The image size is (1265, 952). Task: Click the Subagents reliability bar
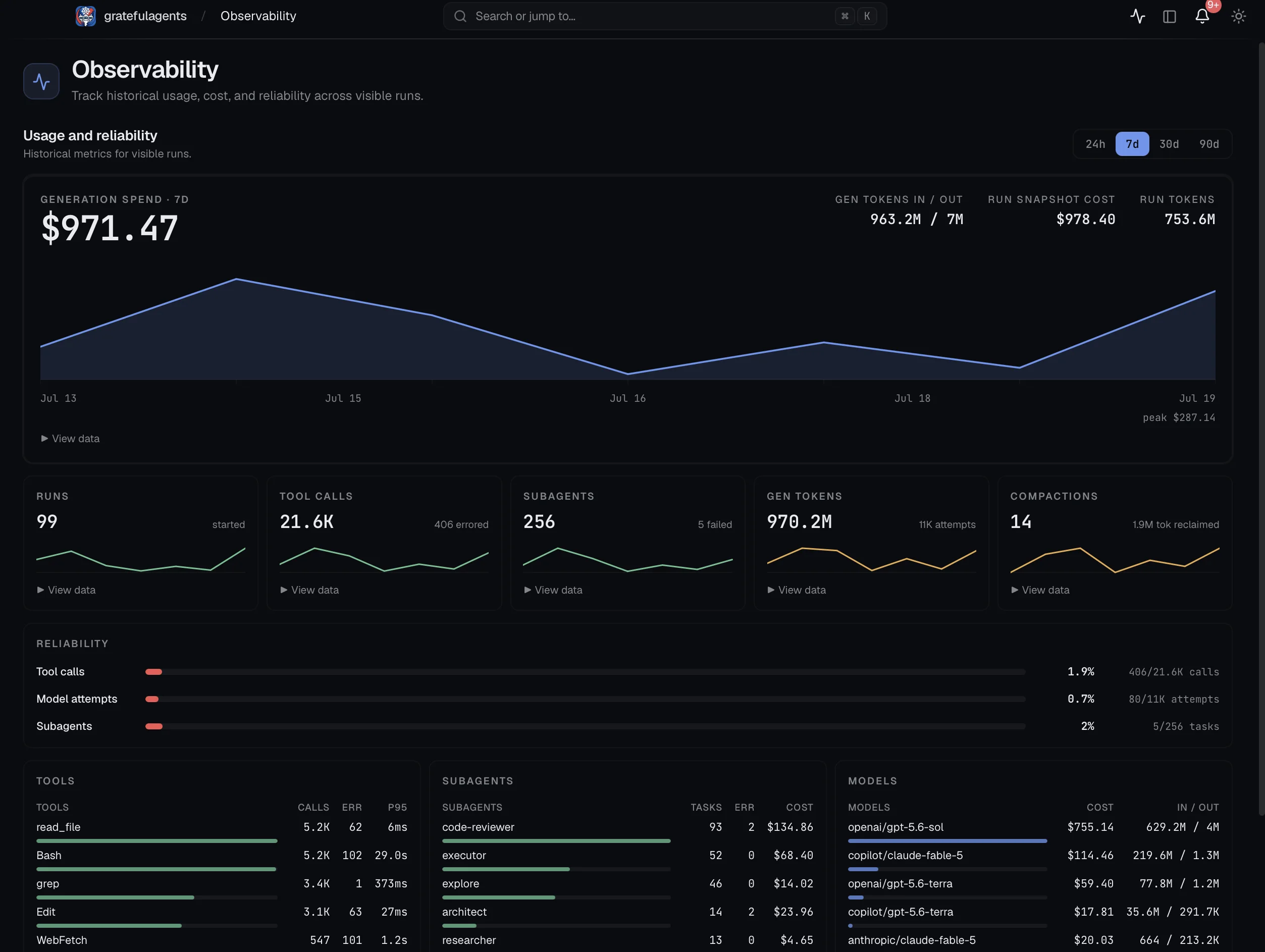pos(585,726)
